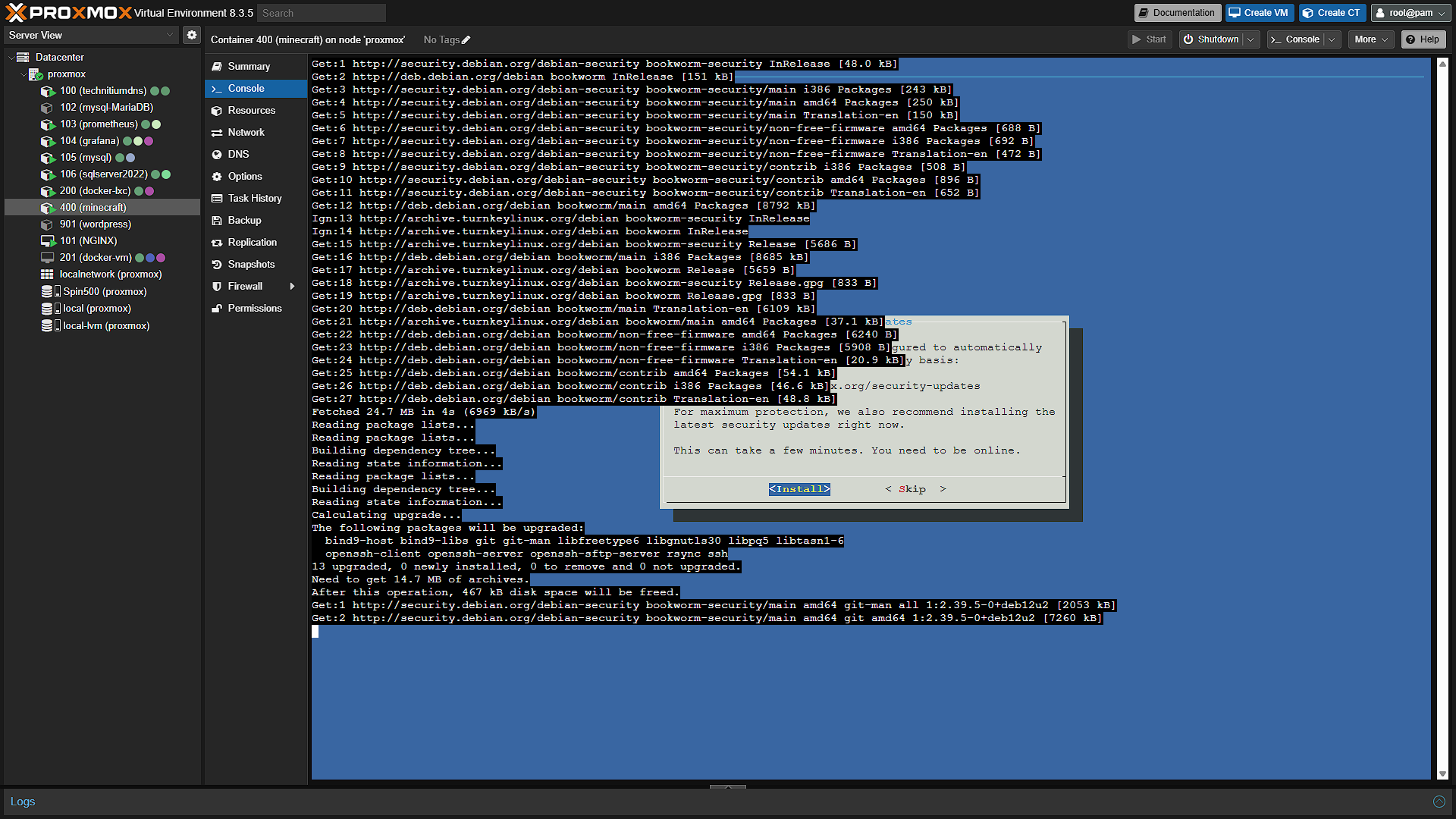
Task: Click the Proxmox logo
Action: (68, 13)
